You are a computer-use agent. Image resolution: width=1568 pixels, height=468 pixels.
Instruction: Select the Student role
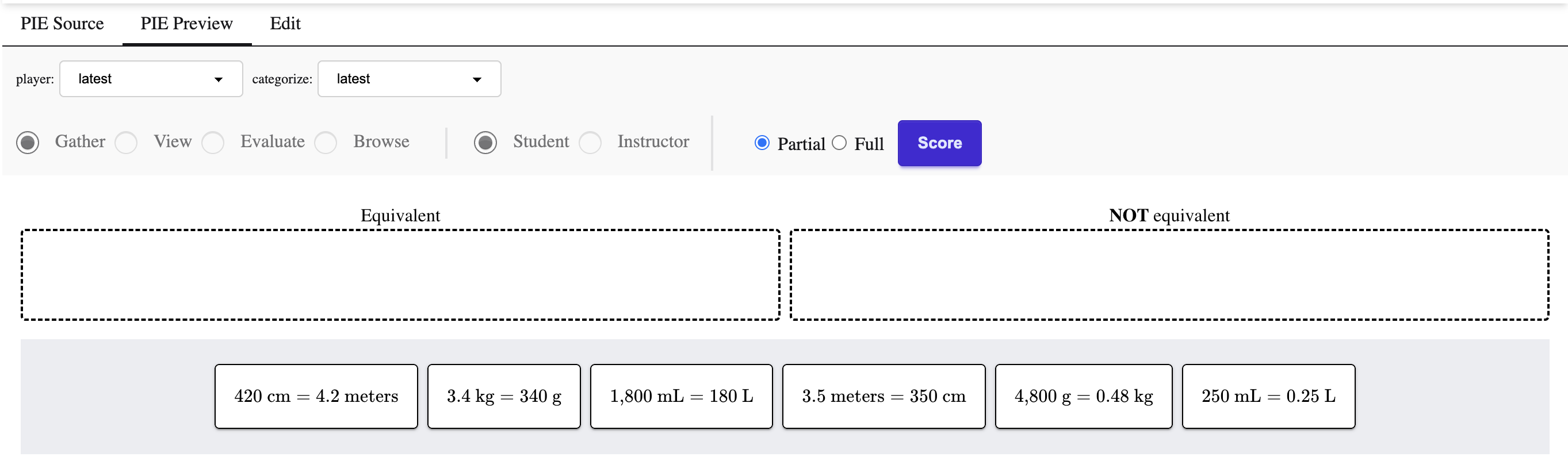(x=485, y=143)
